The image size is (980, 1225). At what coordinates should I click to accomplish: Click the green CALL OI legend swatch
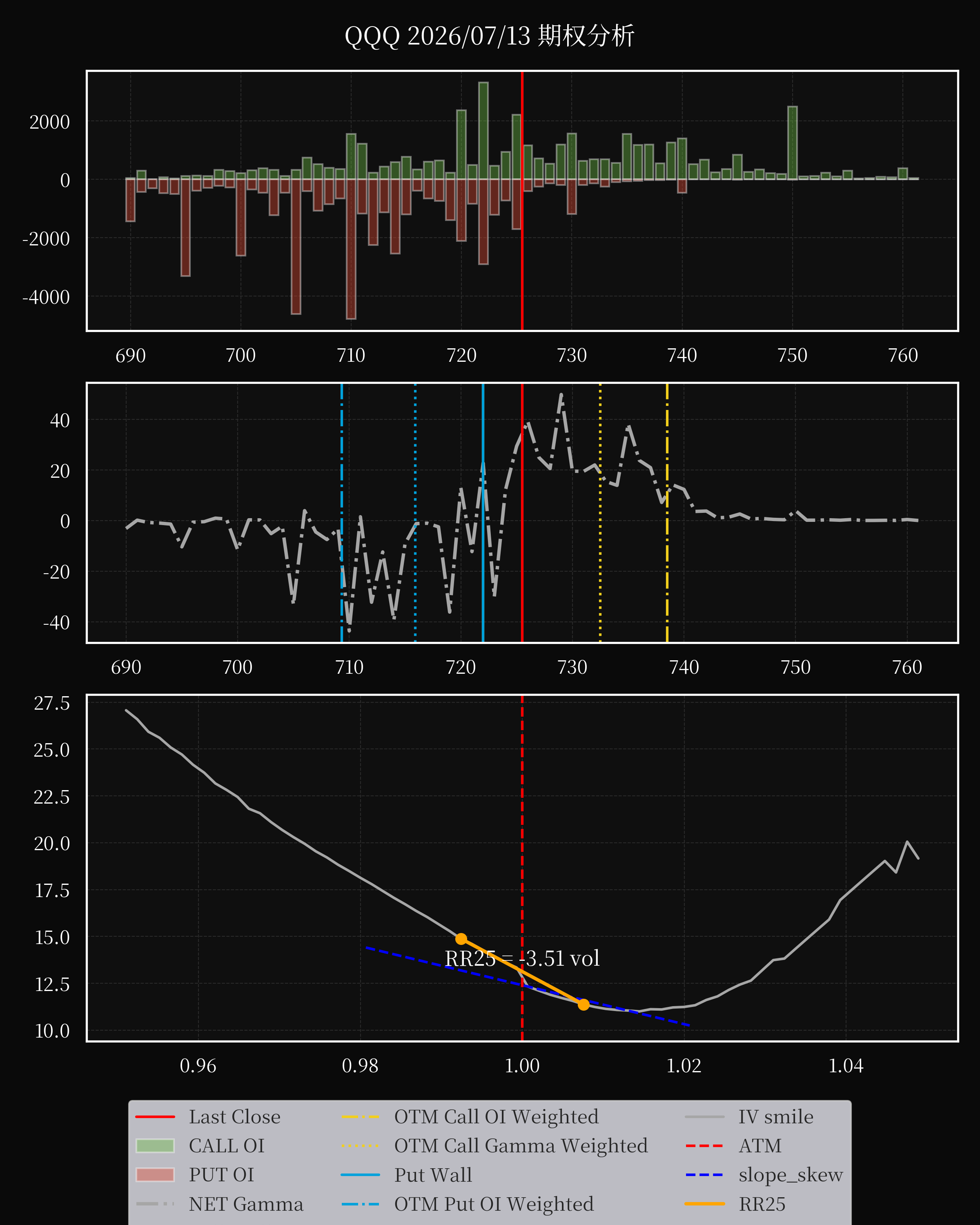point(155,1145)
